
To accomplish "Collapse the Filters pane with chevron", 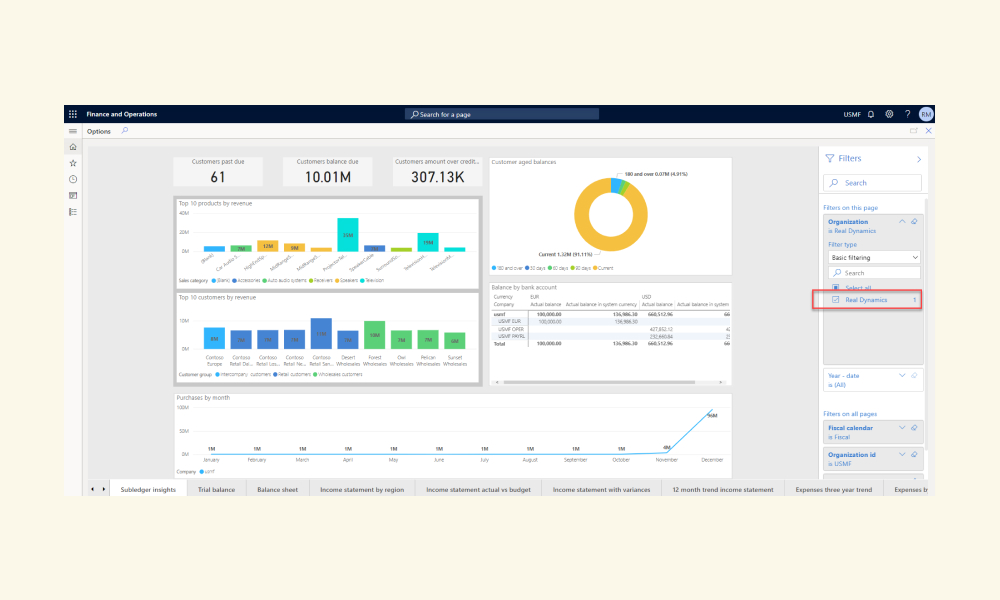I will [918, 159].
